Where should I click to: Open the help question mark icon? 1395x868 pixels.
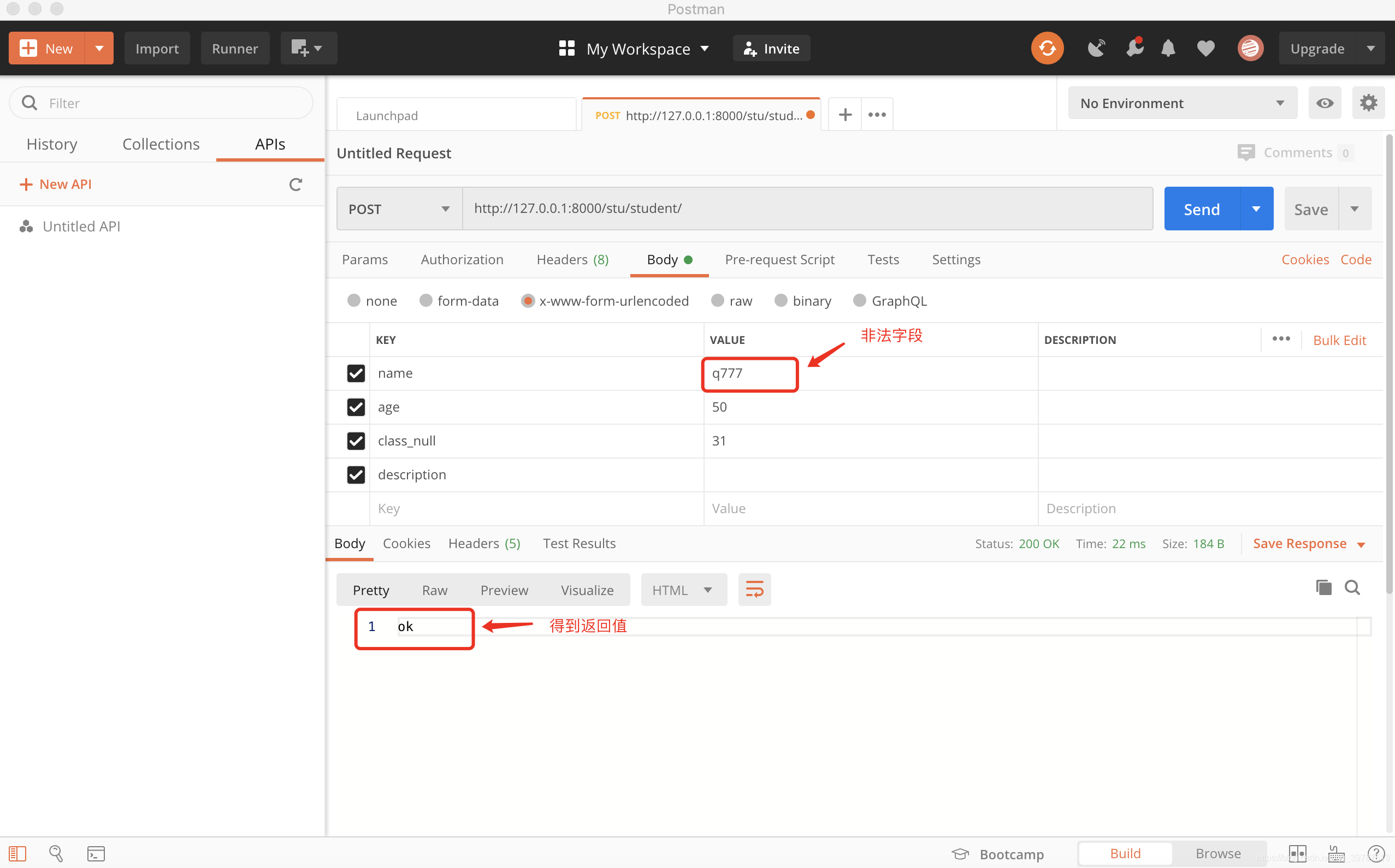pyautogui.click(x=1376, y=854)
